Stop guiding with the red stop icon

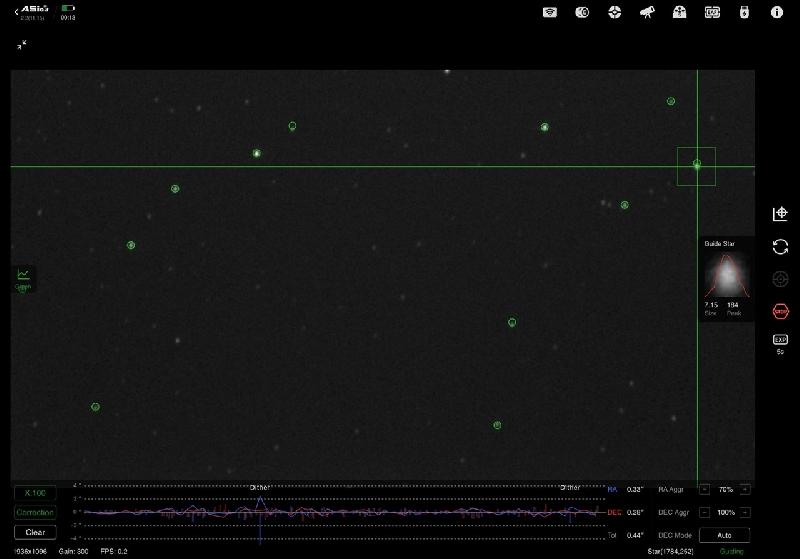point(780,311)
